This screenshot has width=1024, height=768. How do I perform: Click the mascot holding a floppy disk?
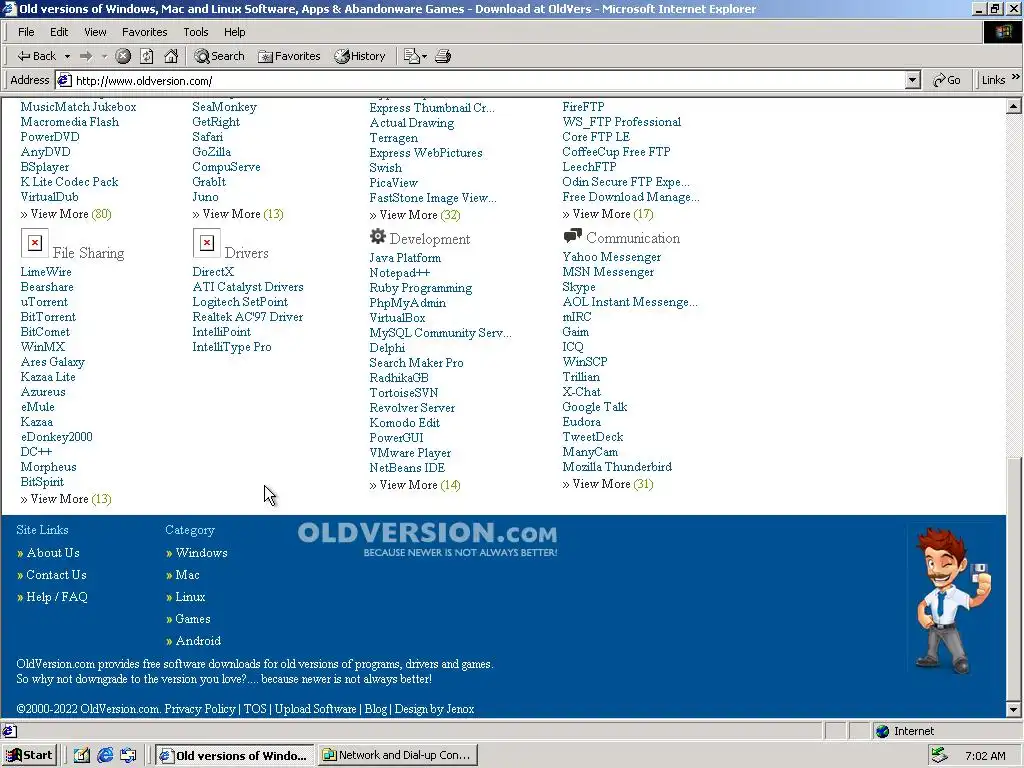(953, 601)
